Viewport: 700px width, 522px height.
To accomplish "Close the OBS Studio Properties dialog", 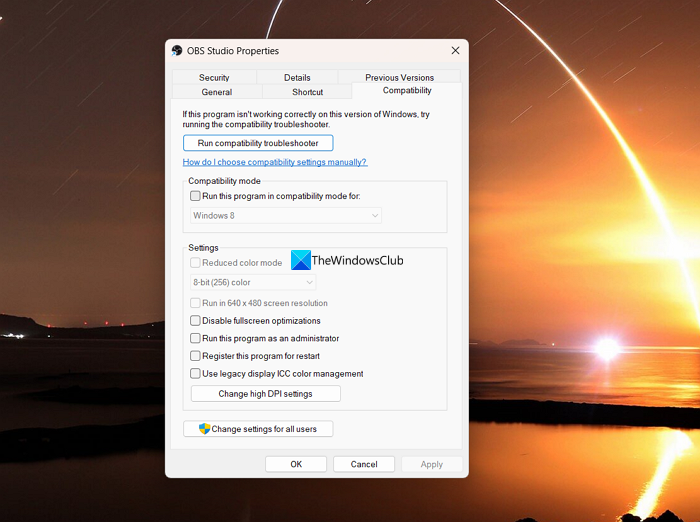I will [x=455, y=50].
